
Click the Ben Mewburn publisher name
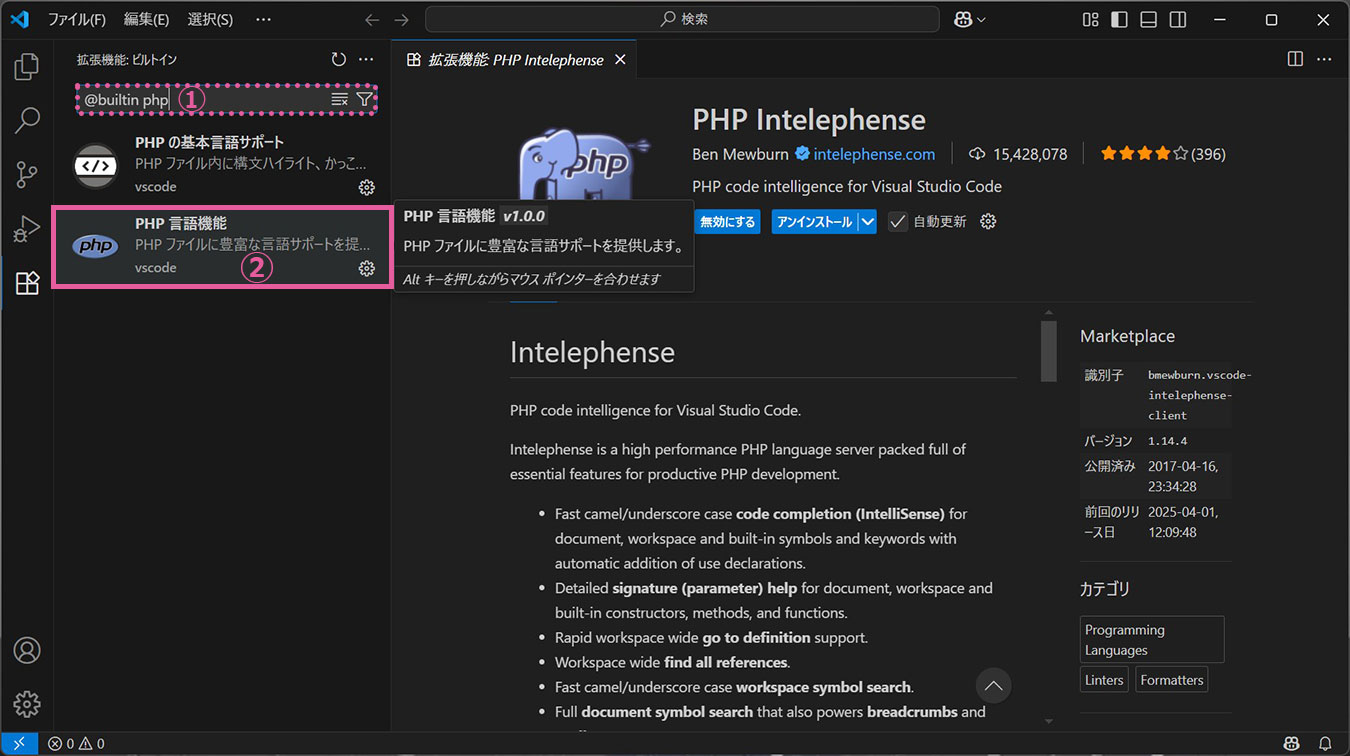[x=740, y=154]
